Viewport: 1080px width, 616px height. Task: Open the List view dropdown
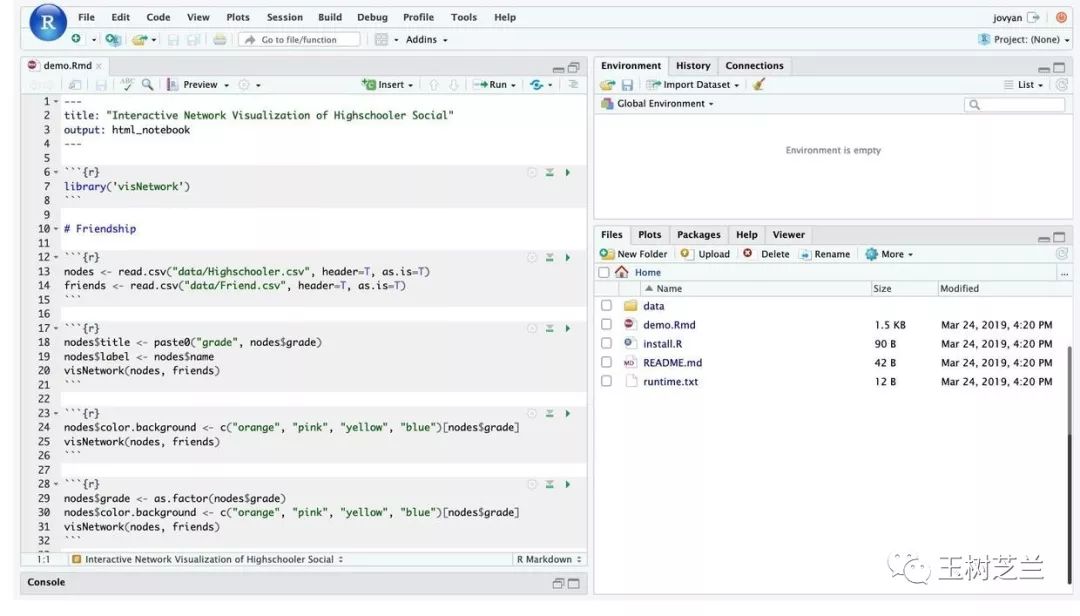coord(1024,85)
